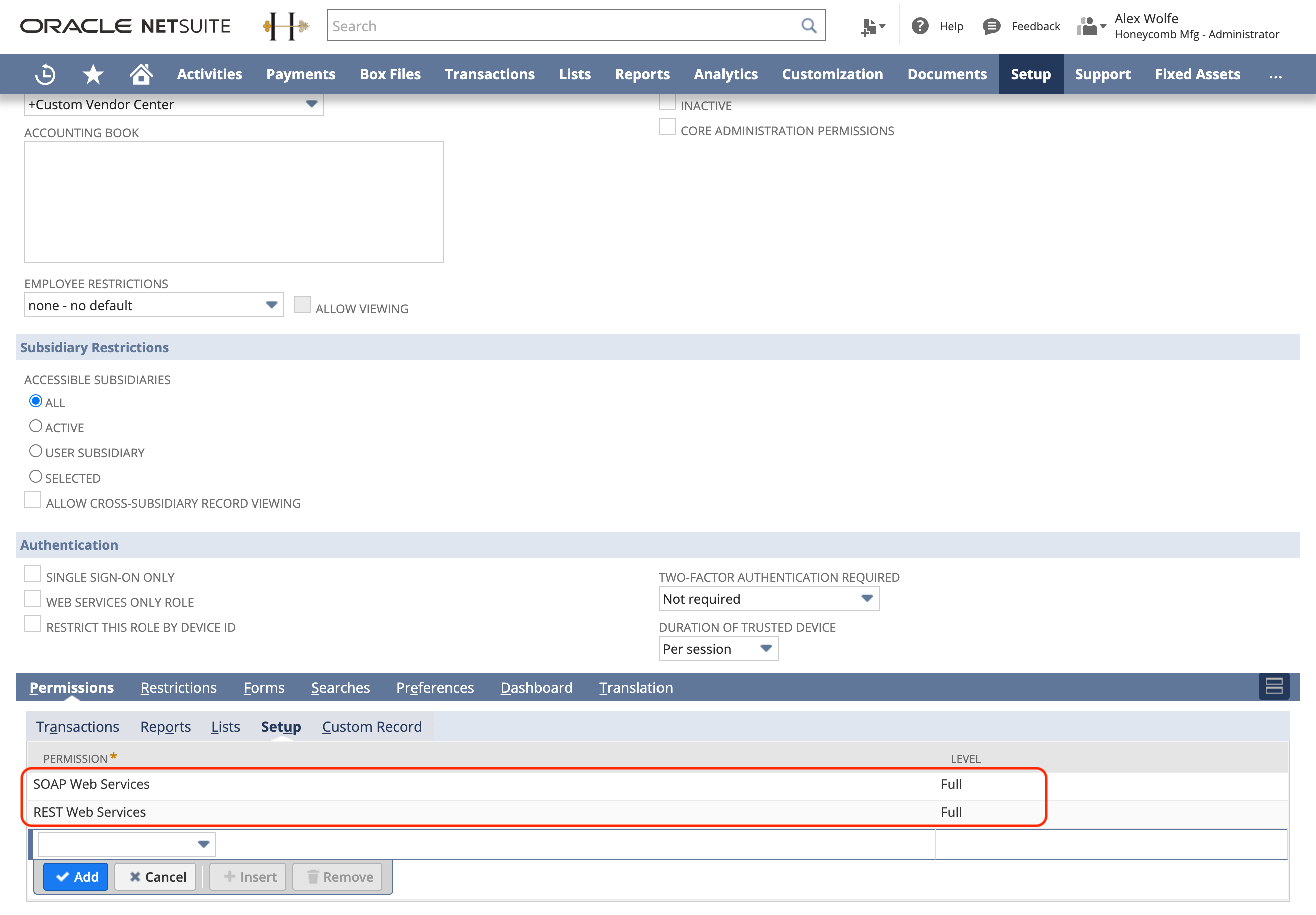Switch to the Restrictions tab

pyautogui.click(x=178, y=687)
